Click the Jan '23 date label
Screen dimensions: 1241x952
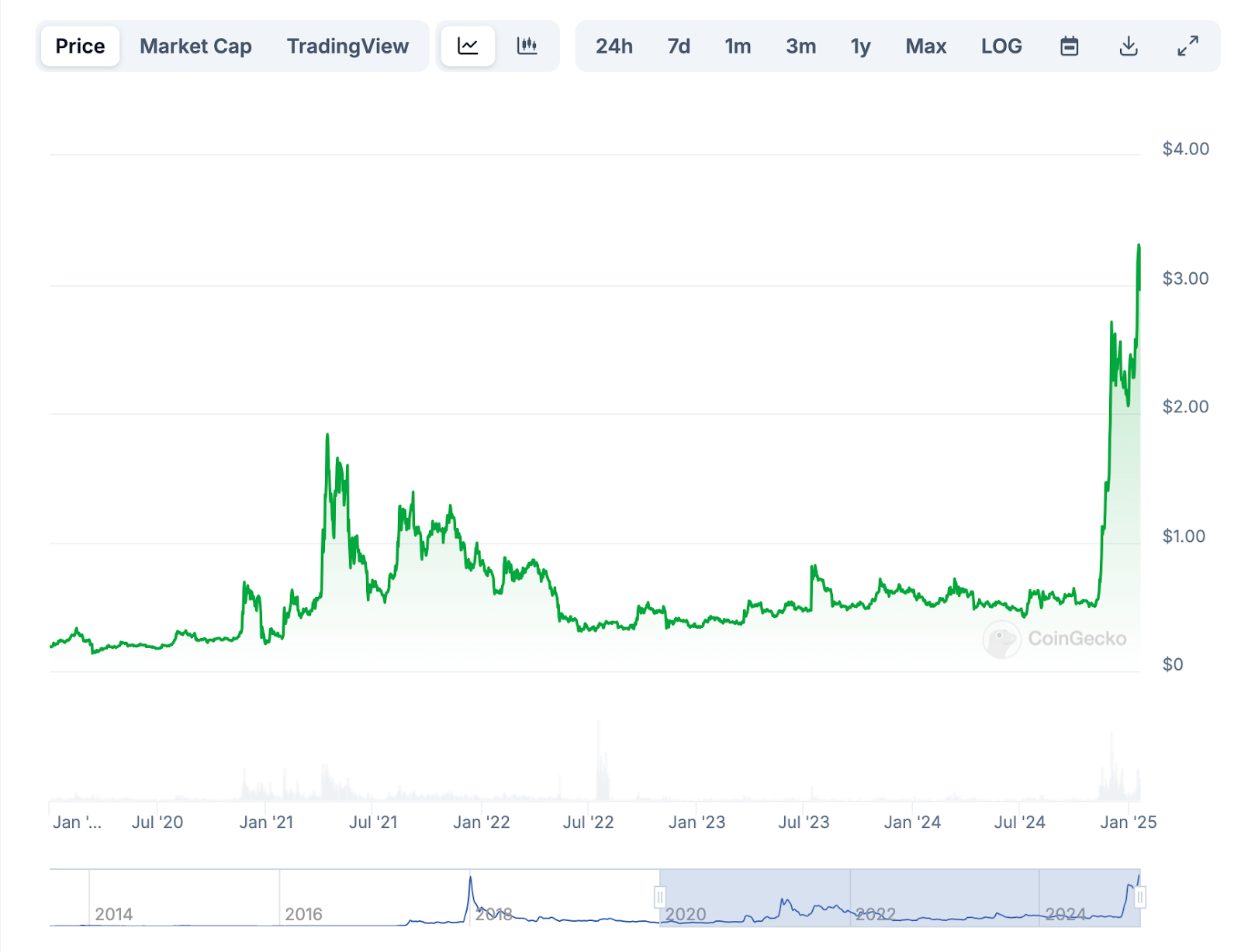click(x=697, y=823)
